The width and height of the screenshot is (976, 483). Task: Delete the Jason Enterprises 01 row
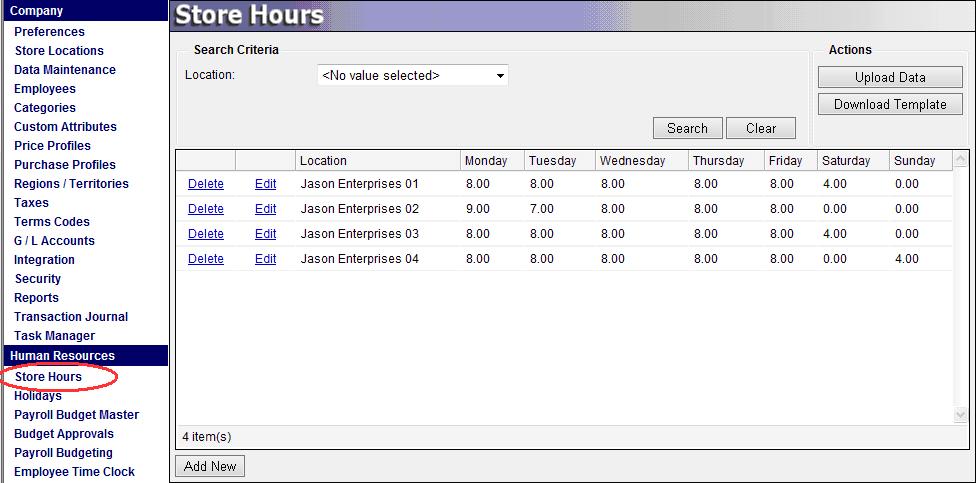tap(205, 184)
